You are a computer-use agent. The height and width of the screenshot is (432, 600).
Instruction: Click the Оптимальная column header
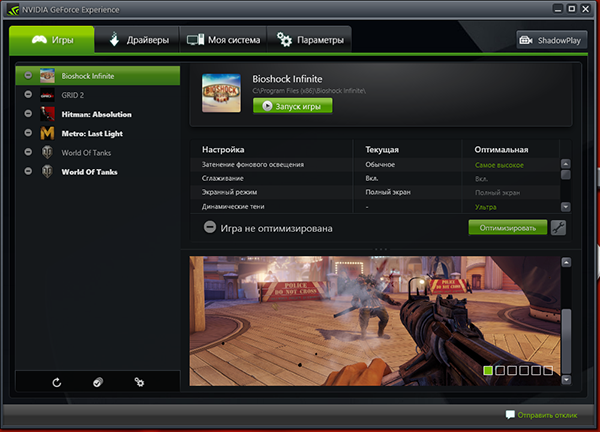501,150
